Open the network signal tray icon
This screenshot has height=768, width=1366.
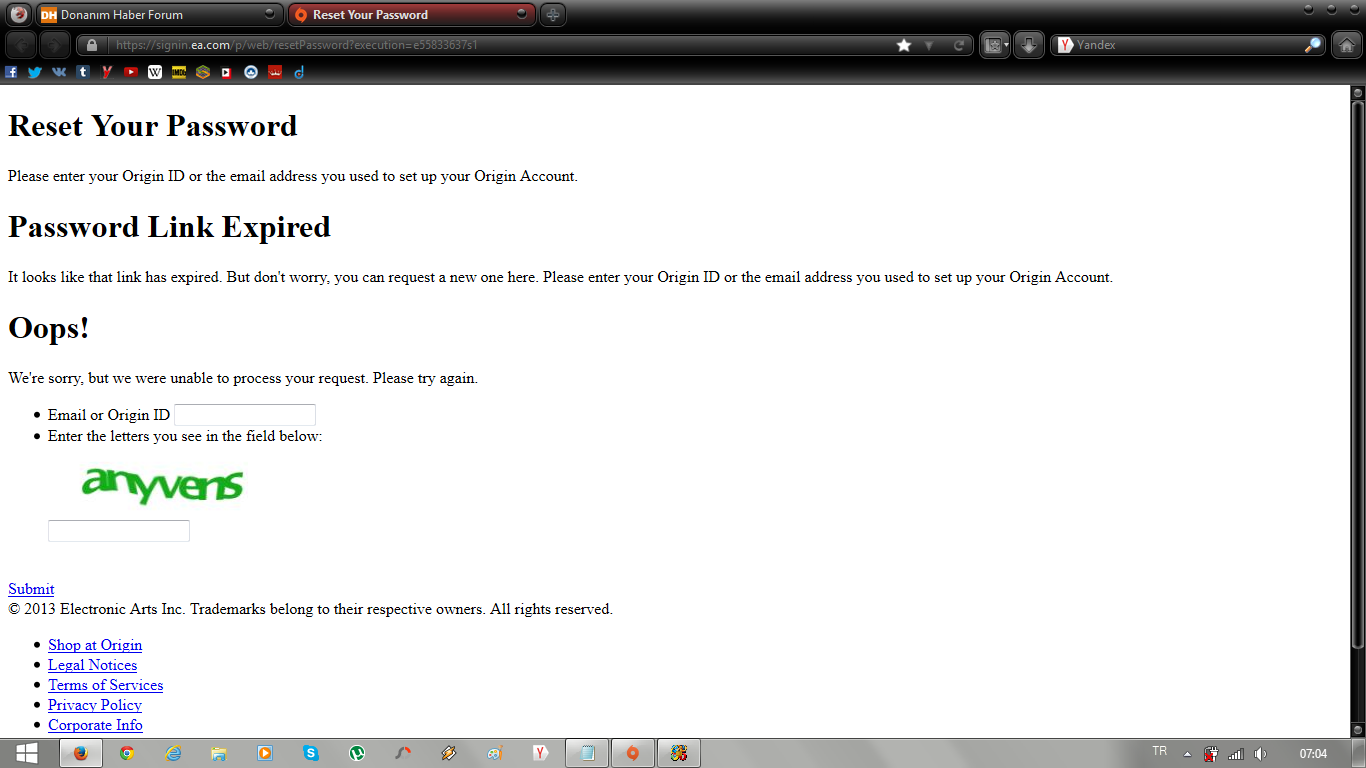(x=1236, y=754)
